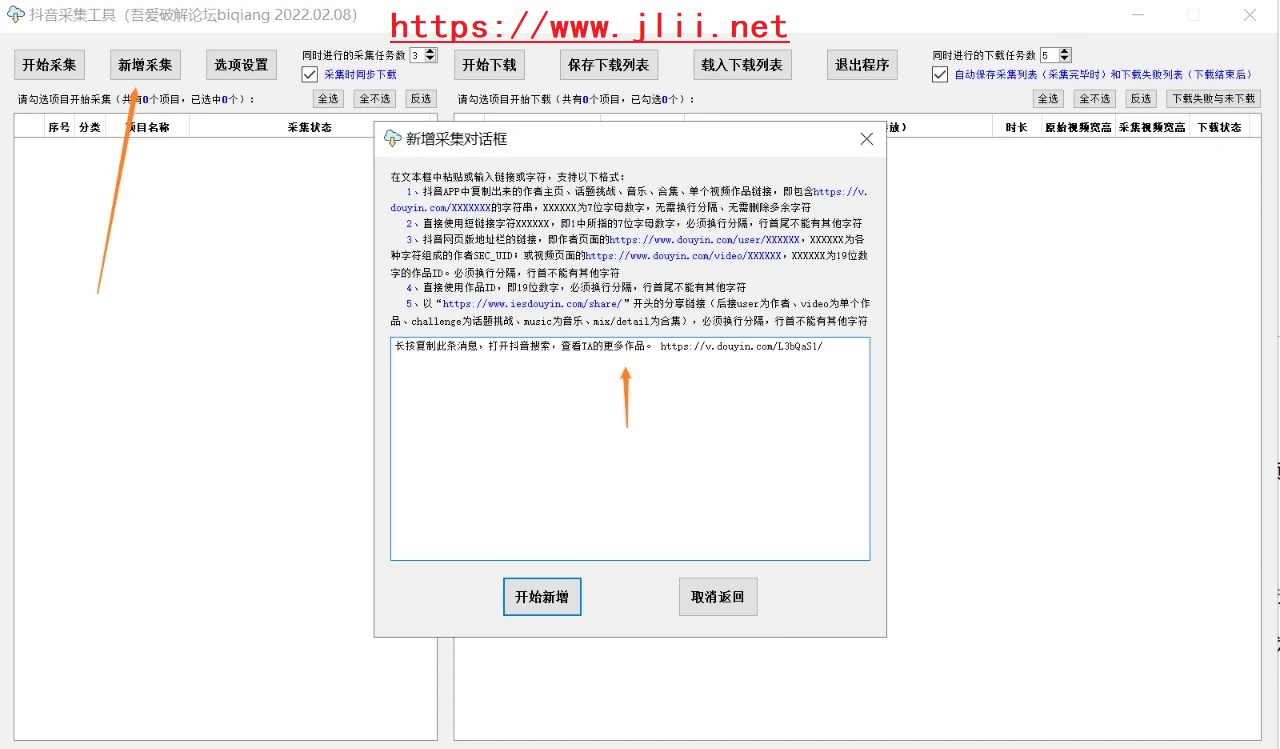Decrease 采集任务数 with the down arrow
The width and height of the screenshot is (1280, 749).
tap(430, 59)
